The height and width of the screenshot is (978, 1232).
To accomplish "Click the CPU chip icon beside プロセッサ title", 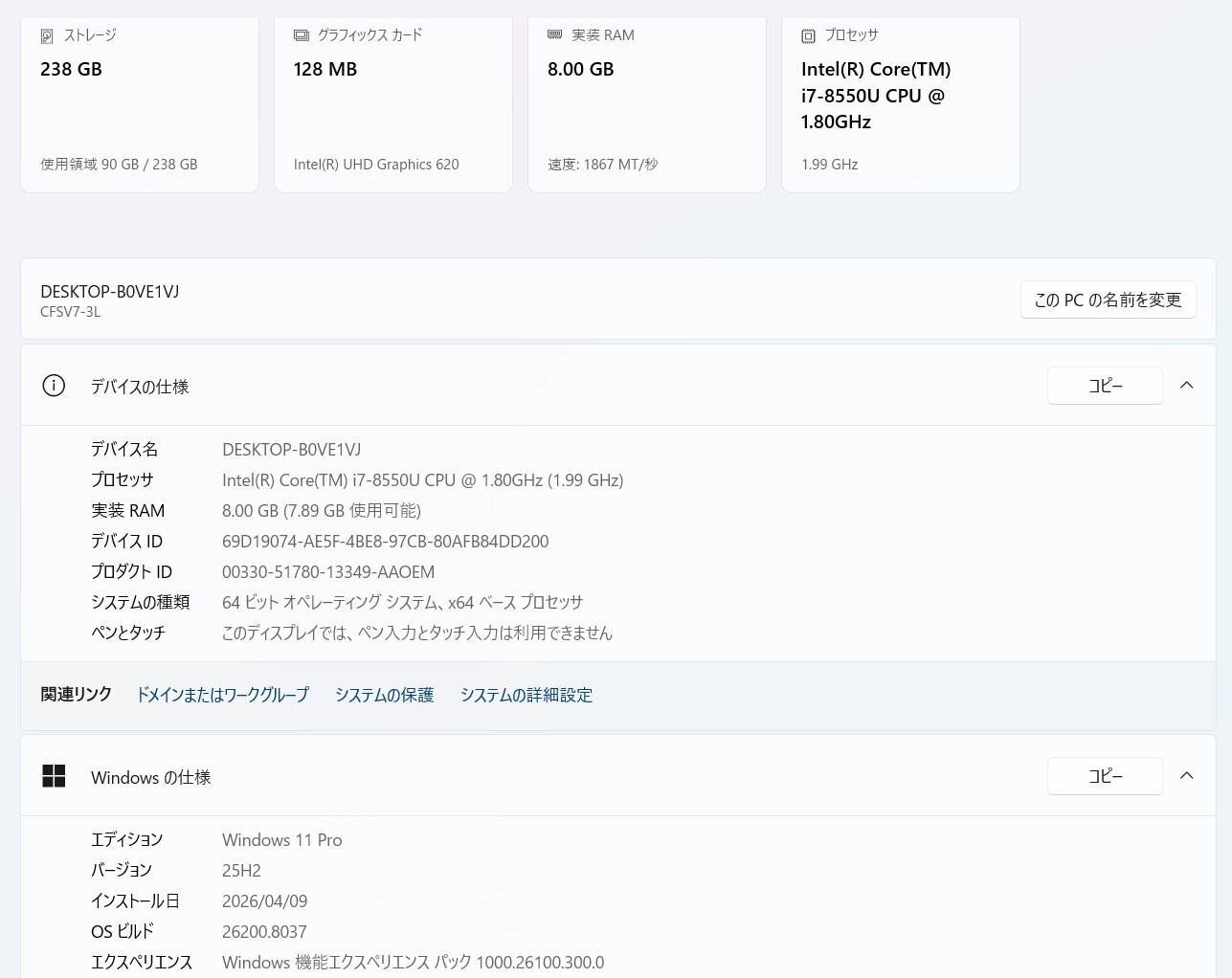I will coord(808,36).
